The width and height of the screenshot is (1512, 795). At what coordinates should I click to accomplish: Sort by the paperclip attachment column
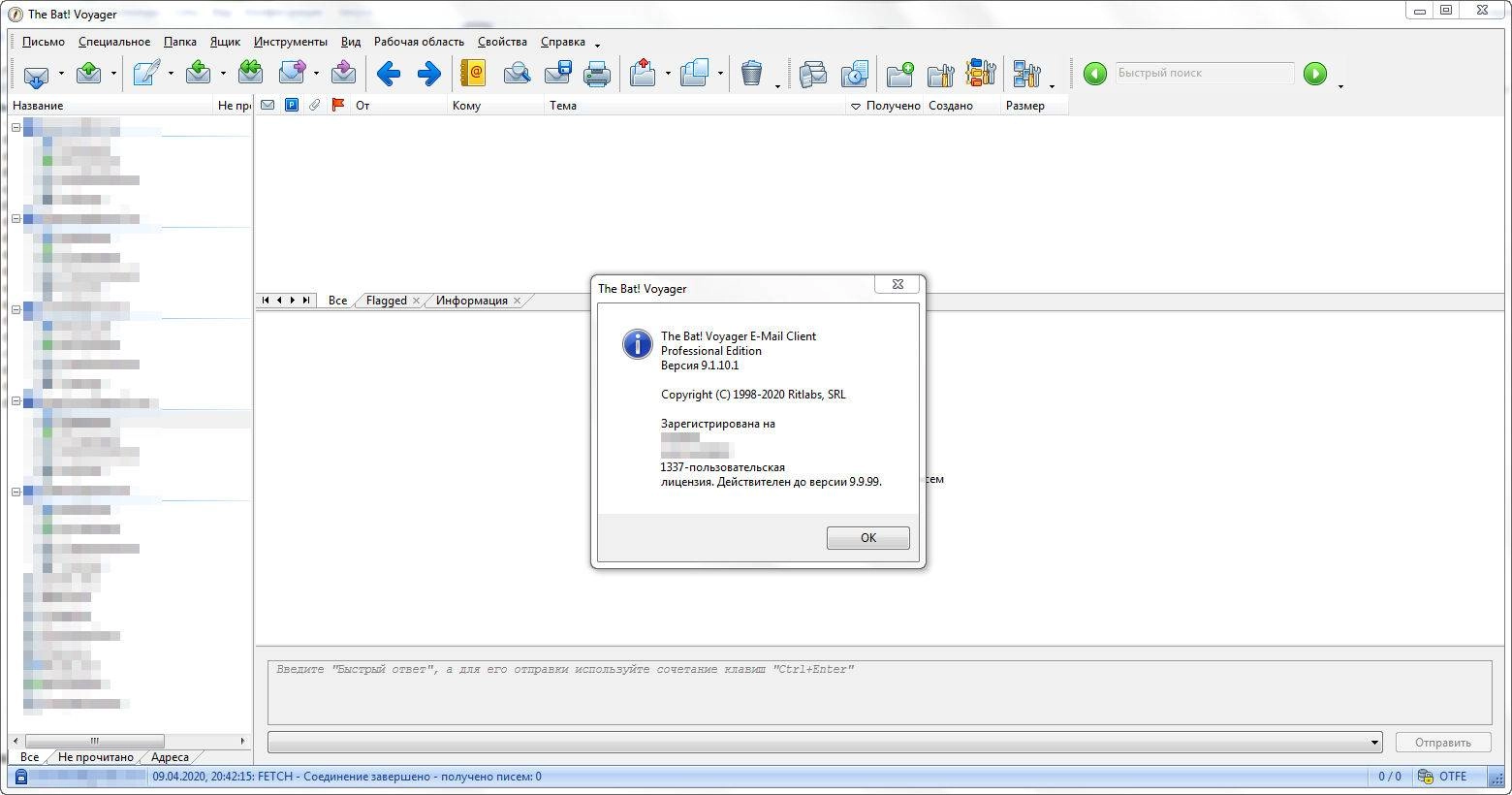(x=315, y=105)
